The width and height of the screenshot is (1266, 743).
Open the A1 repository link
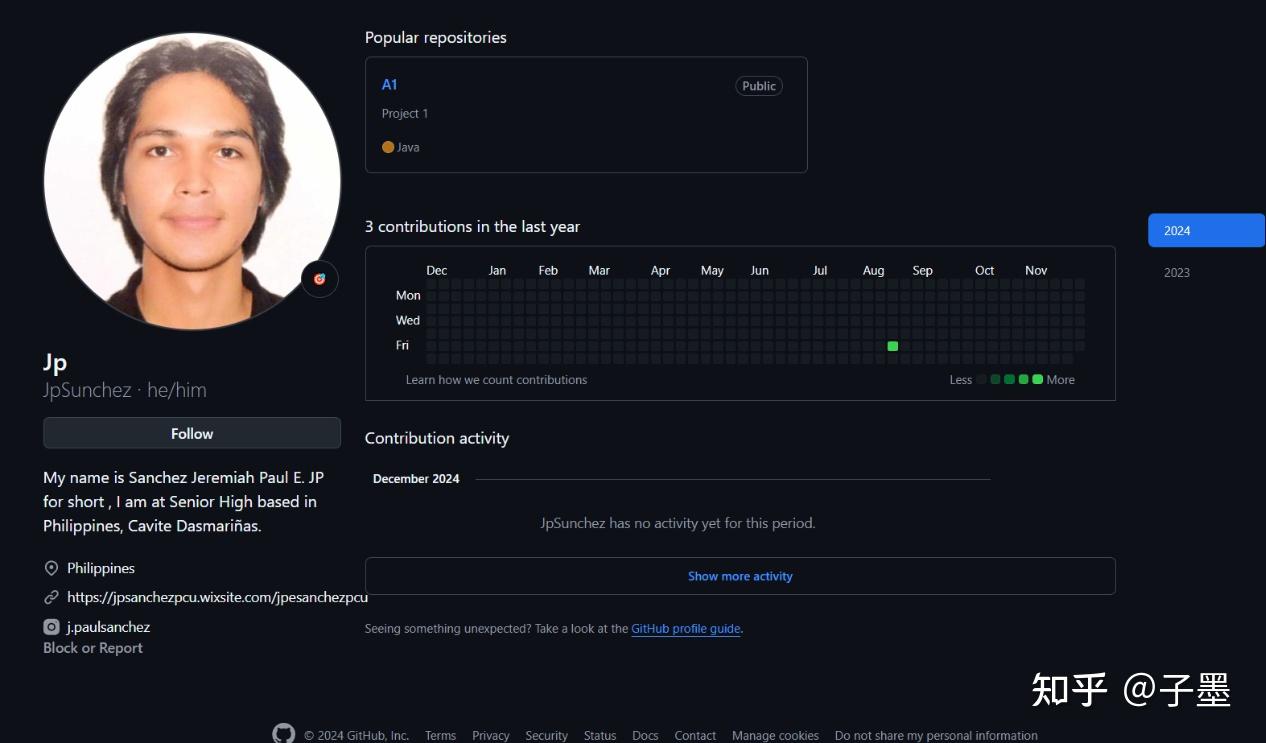(389, 85)
